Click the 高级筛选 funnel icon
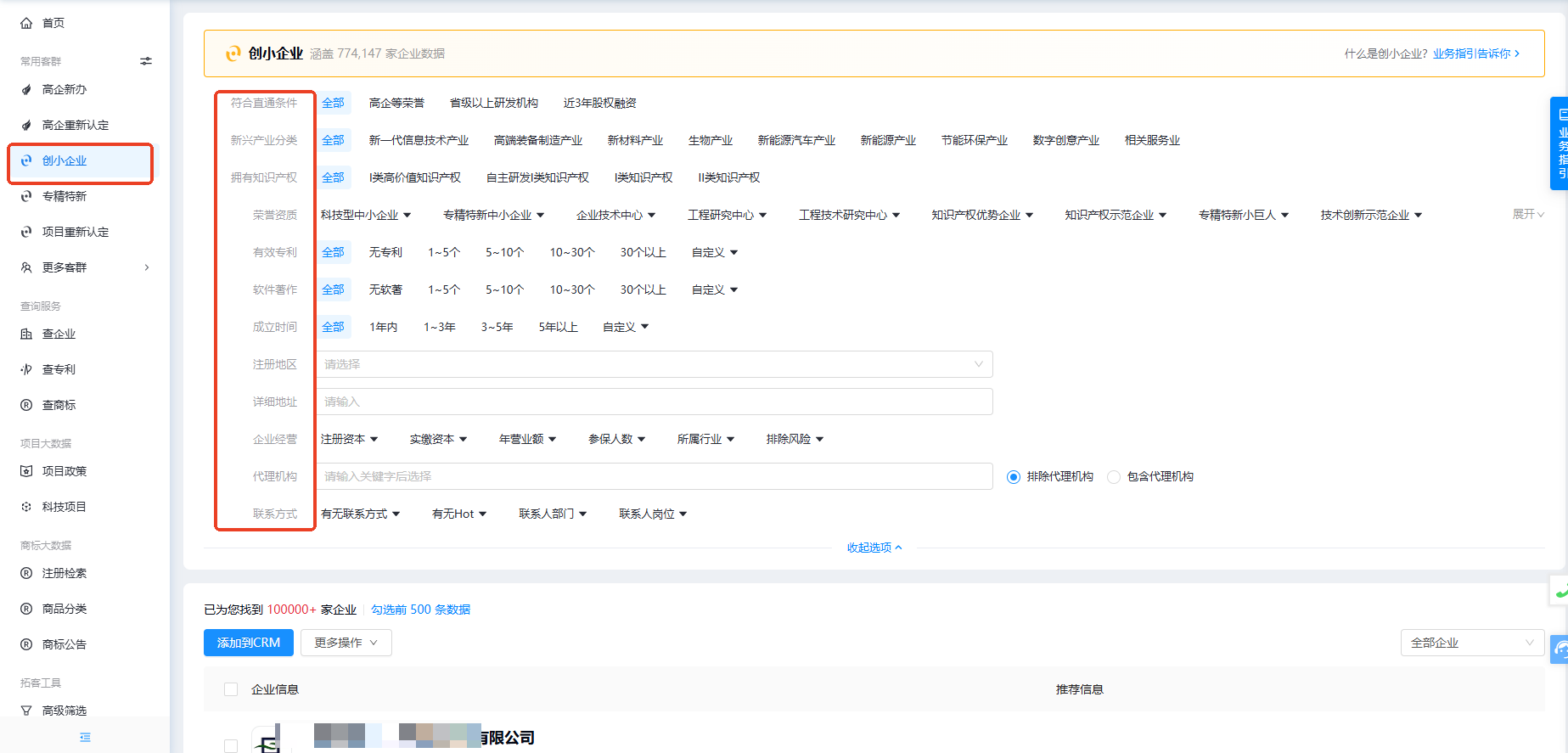 tap(26, 711)
